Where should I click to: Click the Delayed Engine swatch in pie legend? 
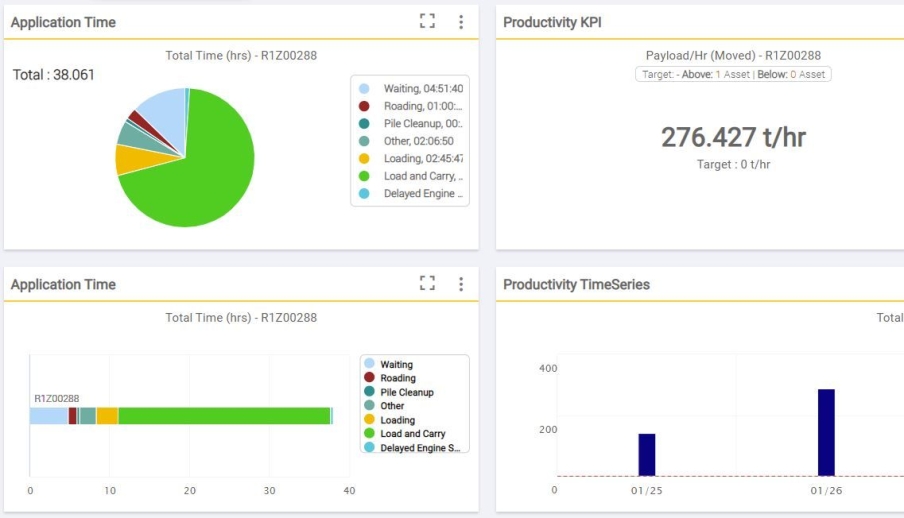pyautogui.click(x=364, y=194)
